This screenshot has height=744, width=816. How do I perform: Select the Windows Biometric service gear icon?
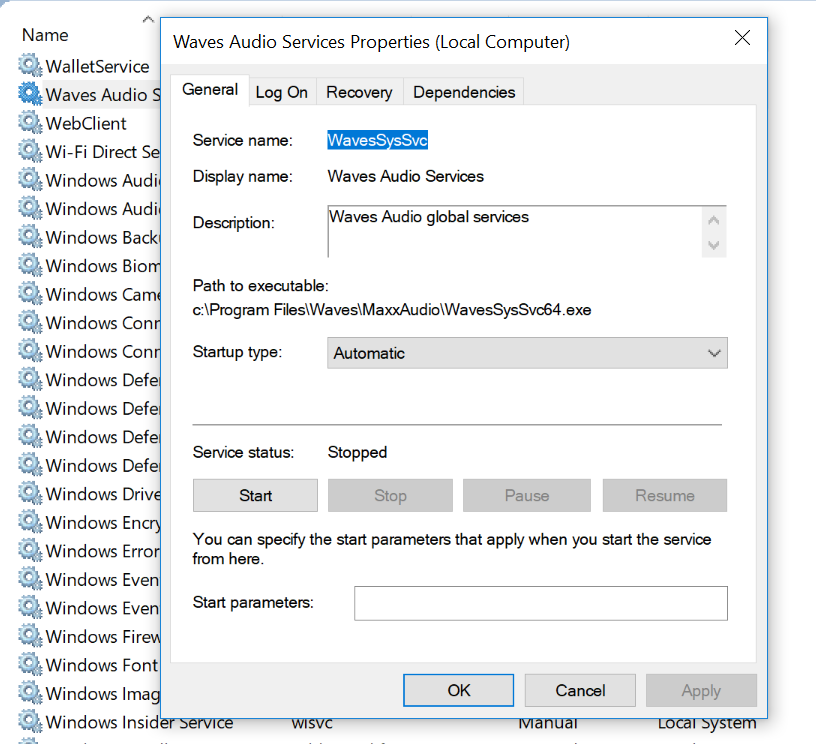coord(30,265)
